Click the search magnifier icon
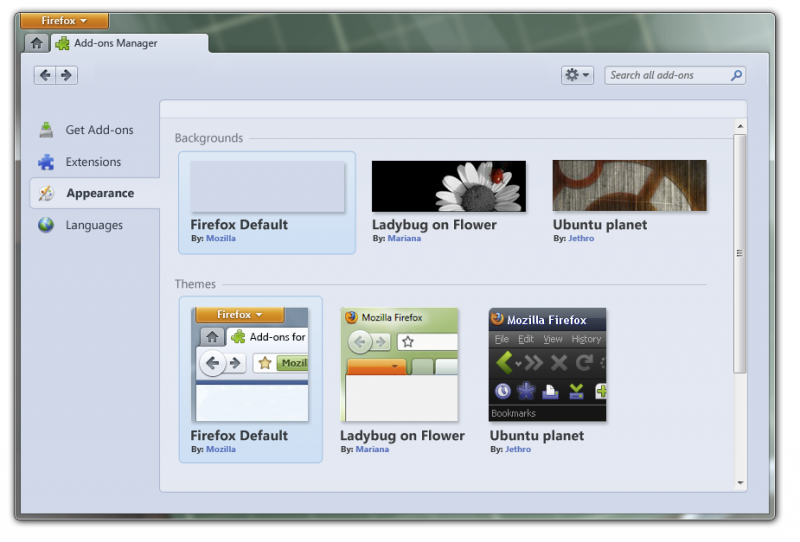800x542 pixels. click(x=736, y=76)
